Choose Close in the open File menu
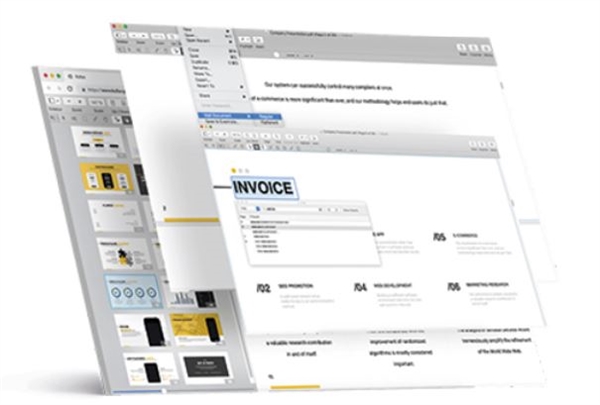Screen dimensions: 600x405 194,50
